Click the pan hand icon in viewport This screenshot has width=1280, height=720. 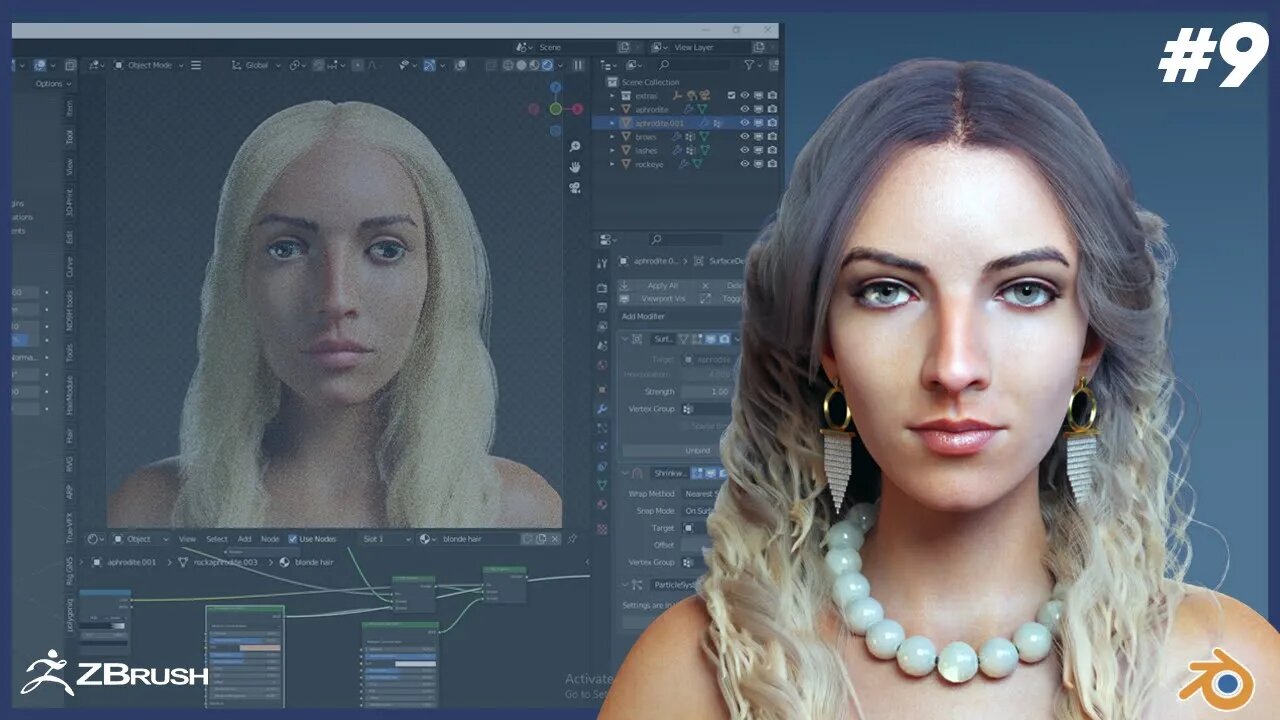point(575,167)
